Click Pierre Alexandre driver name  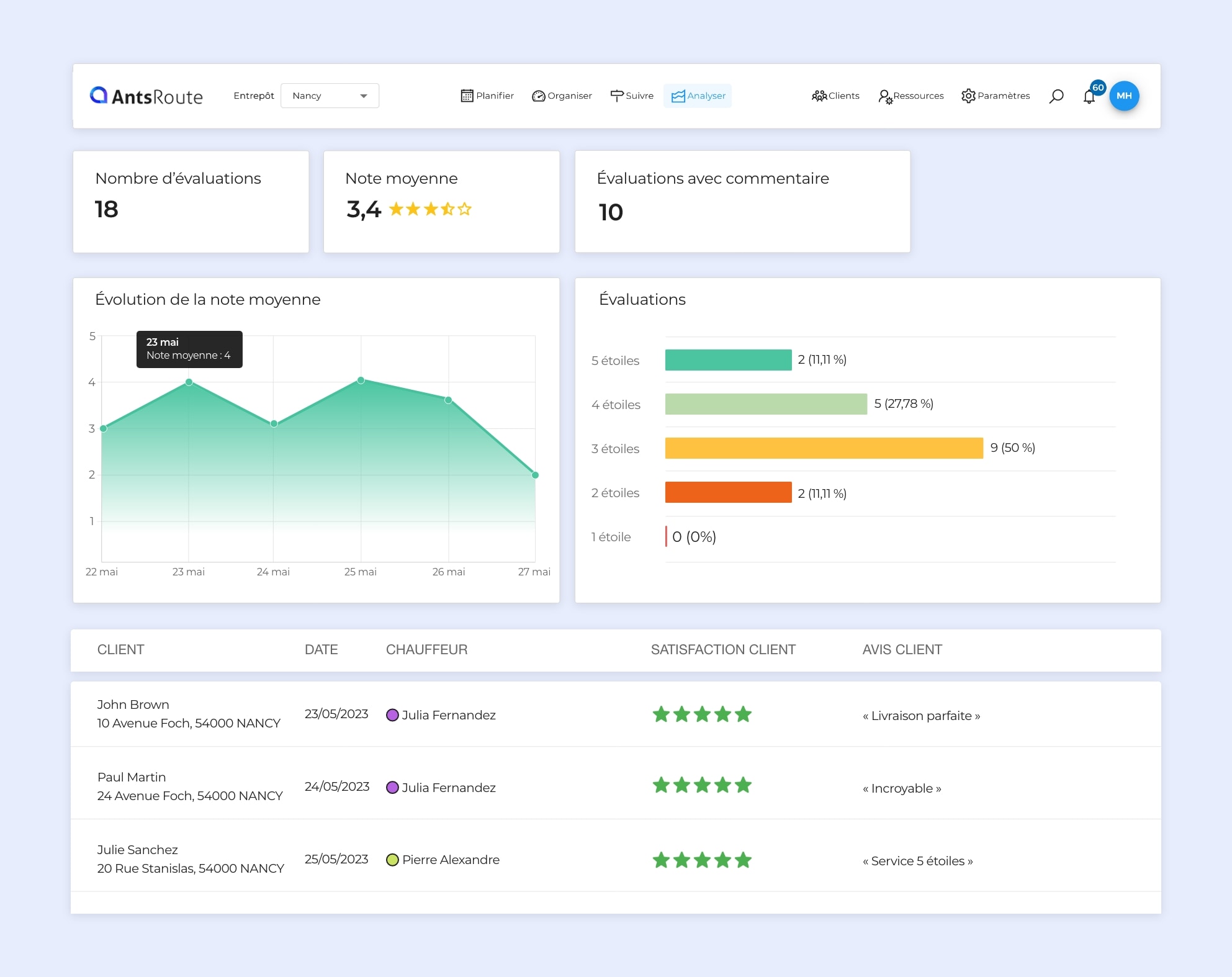point(451,860)
